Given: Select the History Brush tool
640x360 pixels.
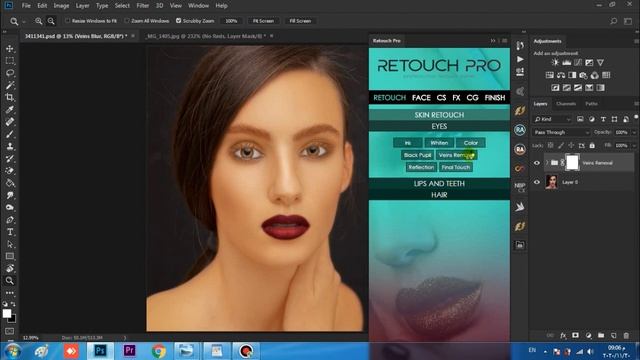Looking at the screenshot, I should [10, 159].
